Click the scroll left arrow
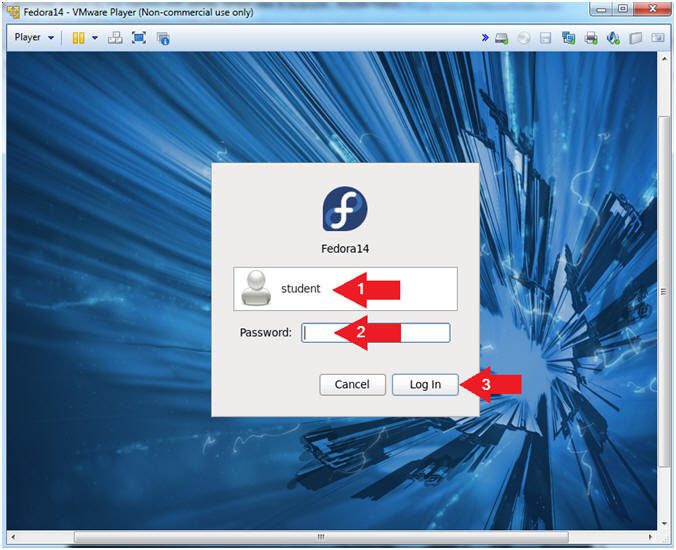This screenshot has height=550, width=676. coord(13,537)
